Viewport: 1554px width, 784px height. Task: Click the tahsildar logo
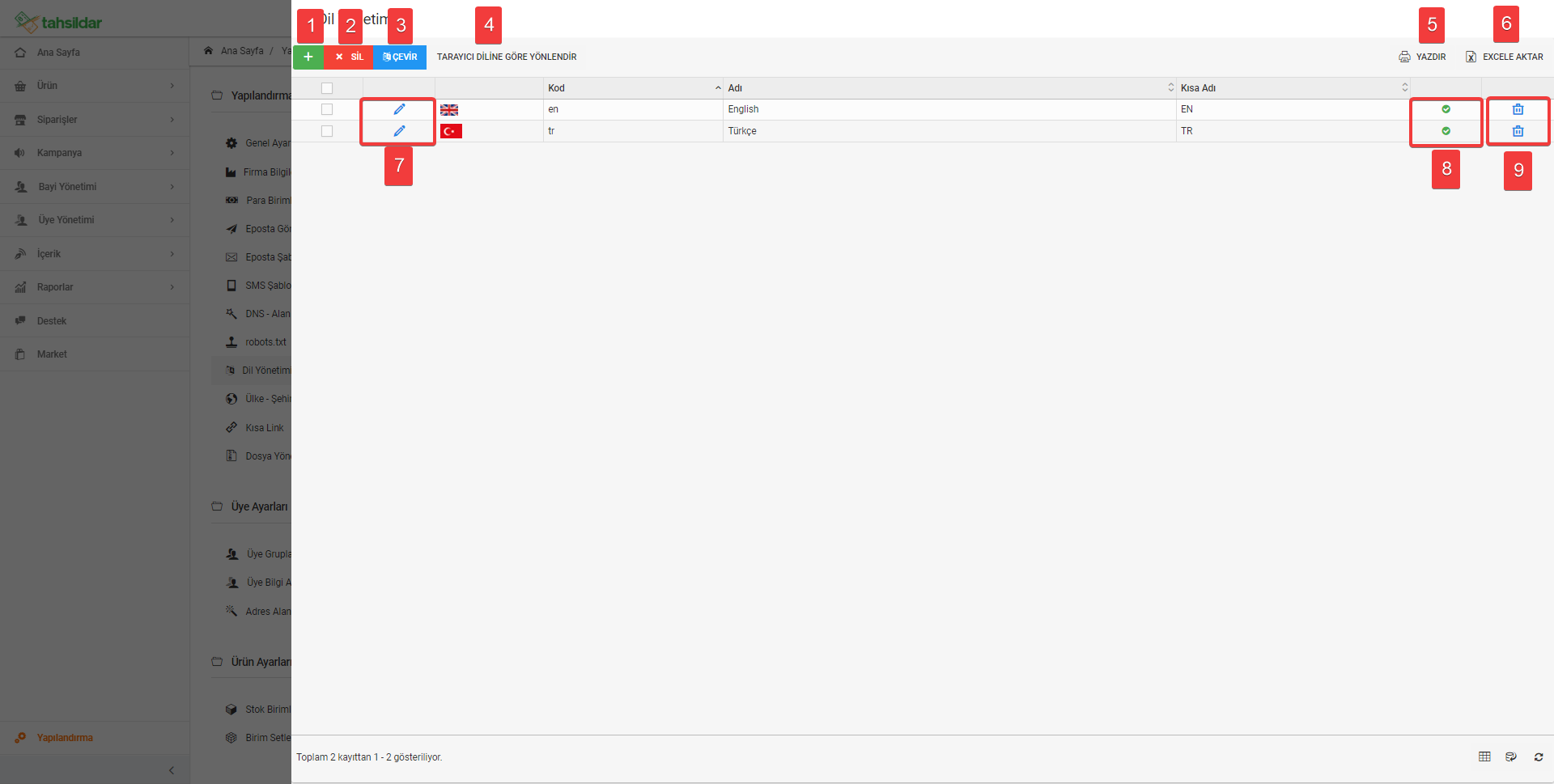point(58,21)
